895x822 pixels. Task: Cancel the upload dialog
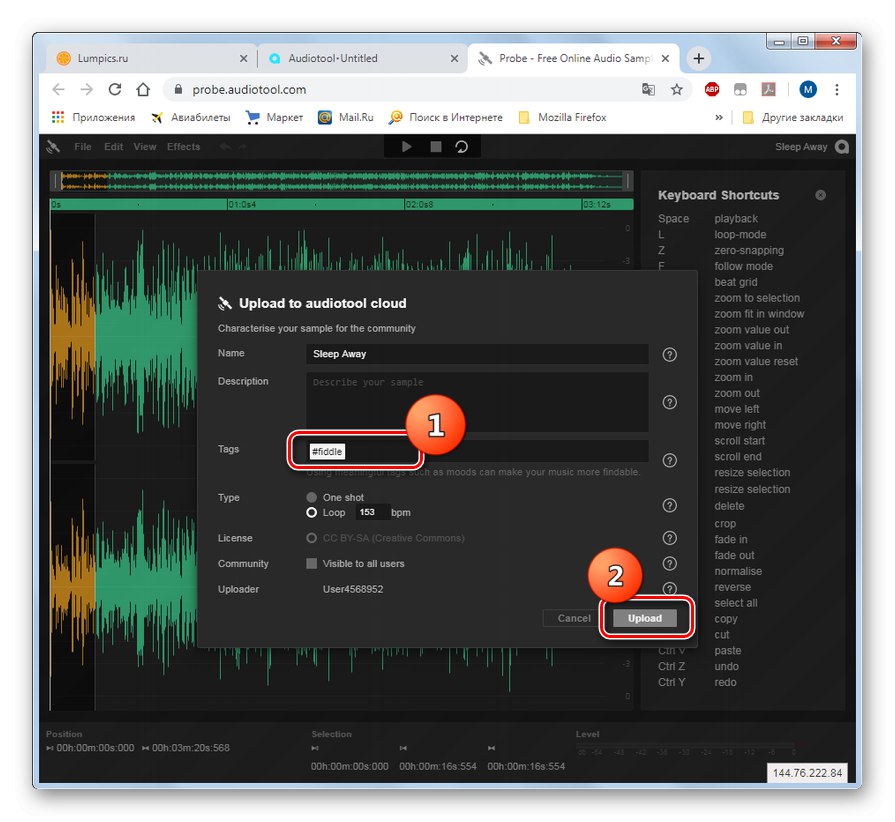pos(574,618)
